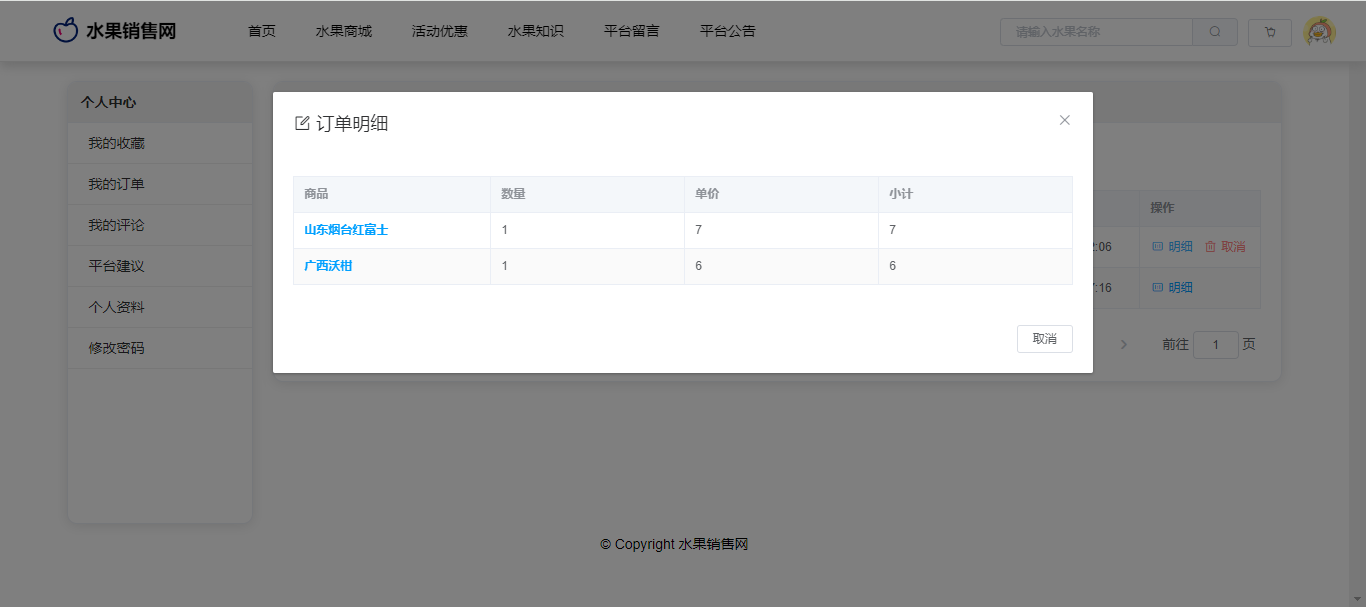The width and height of the screenshot is (1366, 607).
Task: Click the apple logo icon
Action: 65,31
